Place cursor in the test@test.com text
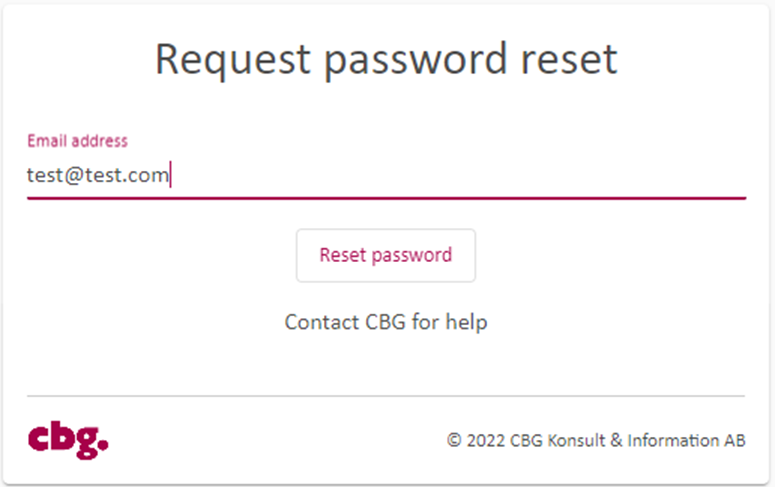 [x=98, y=176]
